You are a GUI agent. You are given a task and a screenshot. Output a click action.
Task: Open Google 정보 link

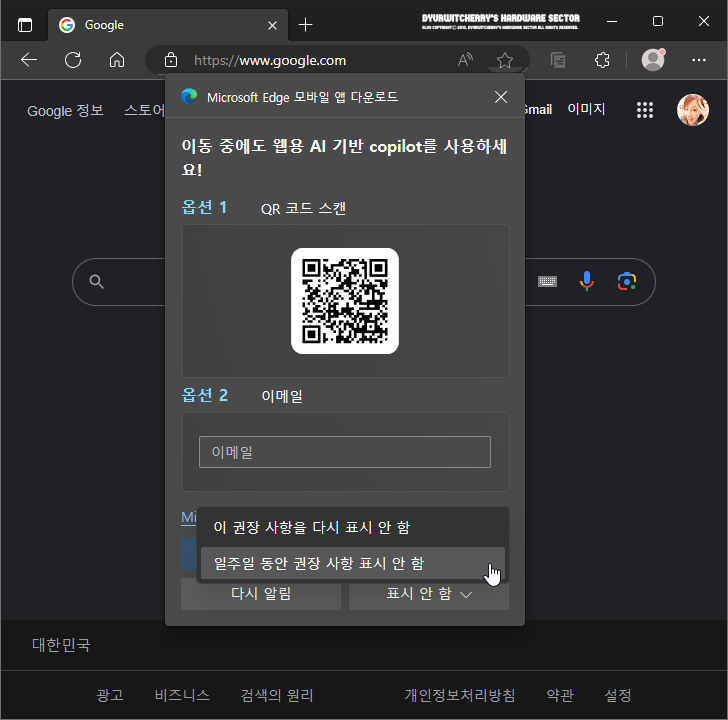tap(65, 110)
